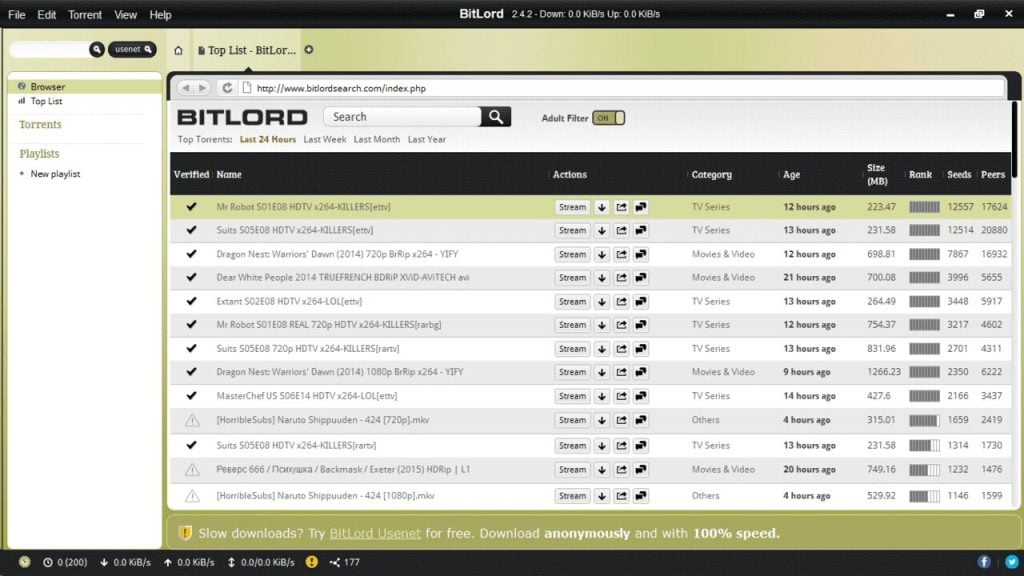Screen dimensions: 1024x576
Task: Select the Last Week filter
Action: (x=325, y=139)
